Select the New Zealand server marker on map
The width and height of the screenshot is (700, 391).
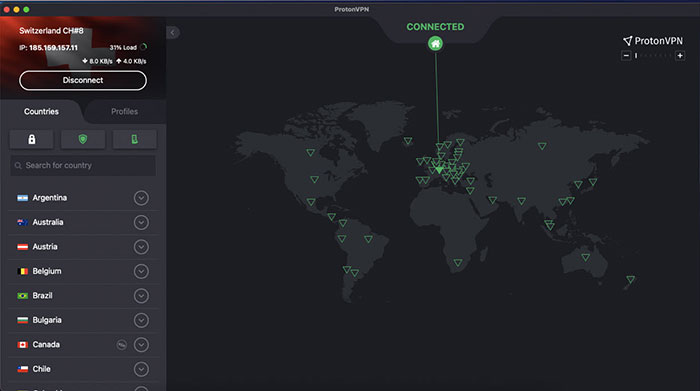(630, 280)
